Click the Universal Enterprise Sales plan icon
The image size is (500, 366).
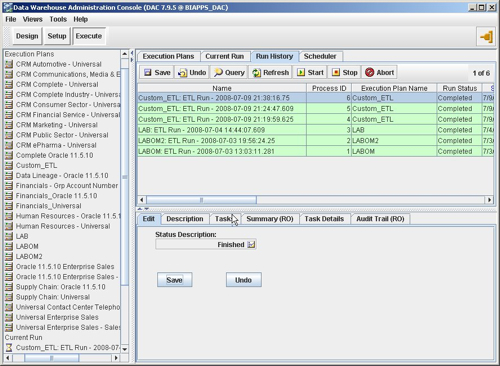pyautogui.click(x=9, y=317)
